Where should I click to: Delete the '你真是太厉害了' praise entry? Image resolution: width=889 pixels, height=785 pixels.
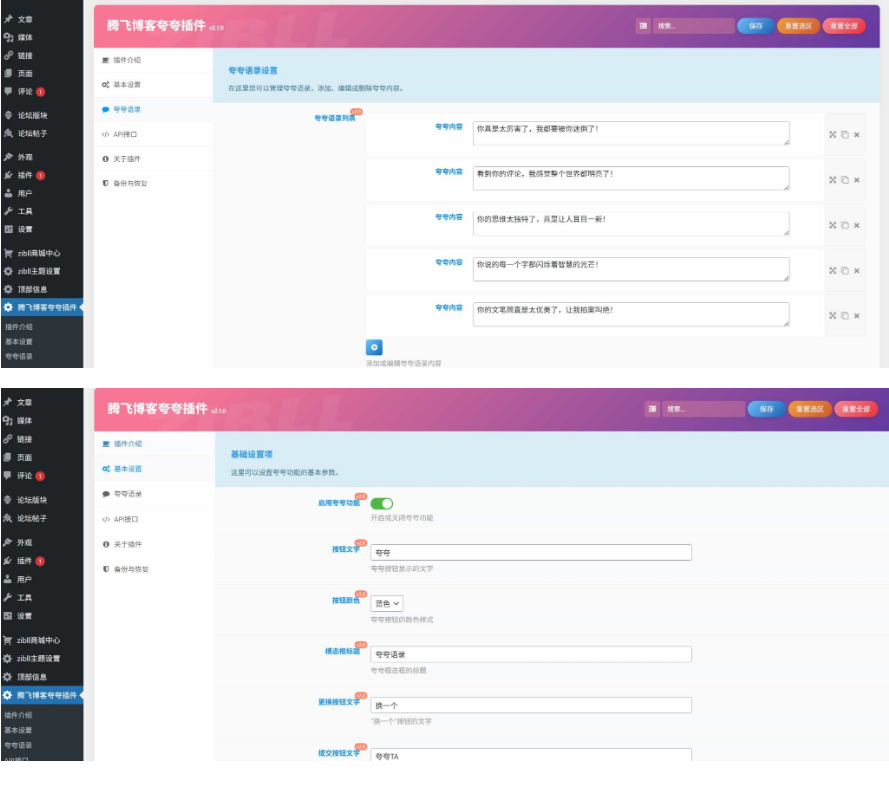[x=857, y=135]
